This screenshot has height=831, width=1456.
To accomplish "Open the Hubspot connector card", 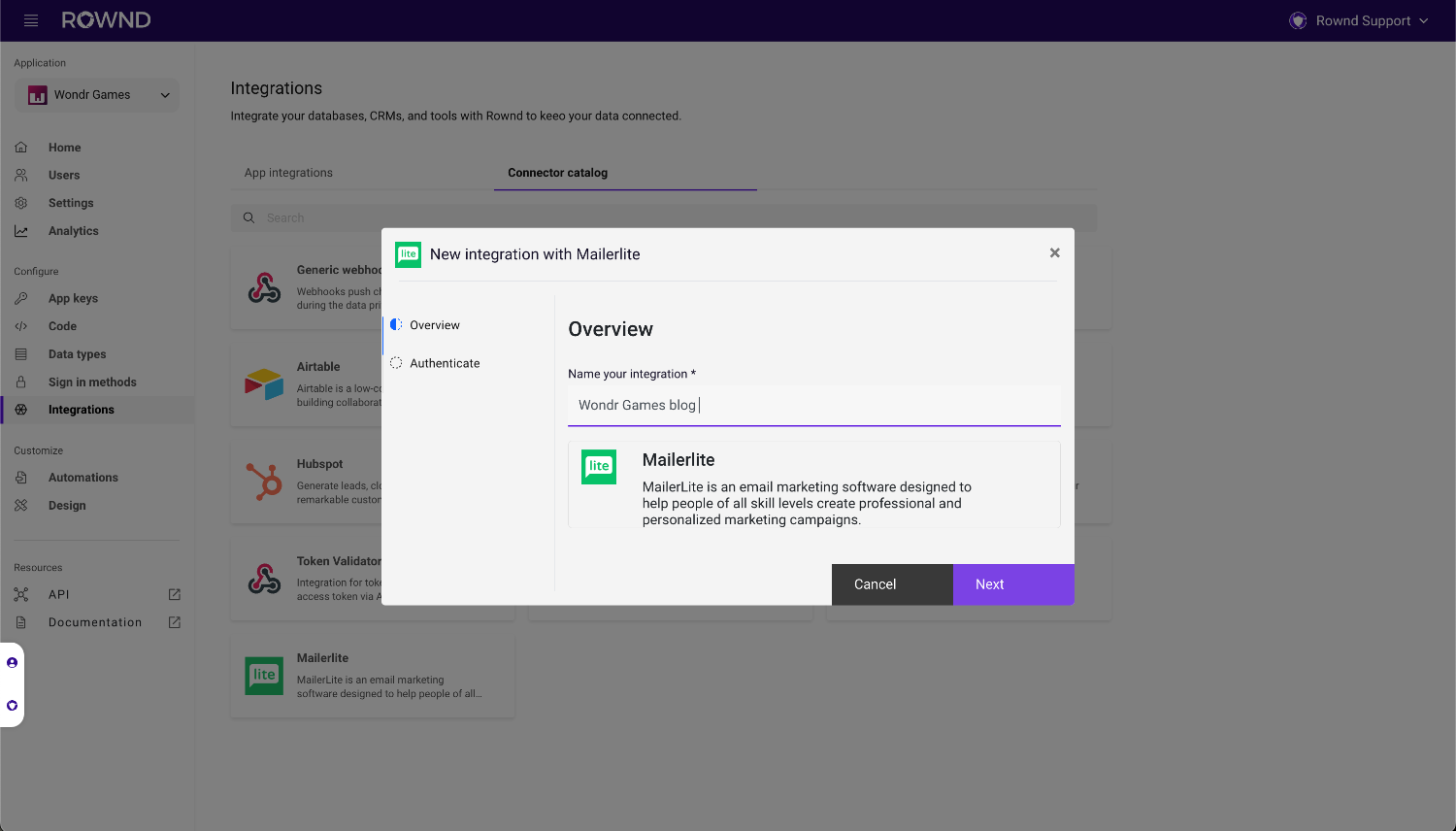I will pyautogui.click(x=307, y=482).
